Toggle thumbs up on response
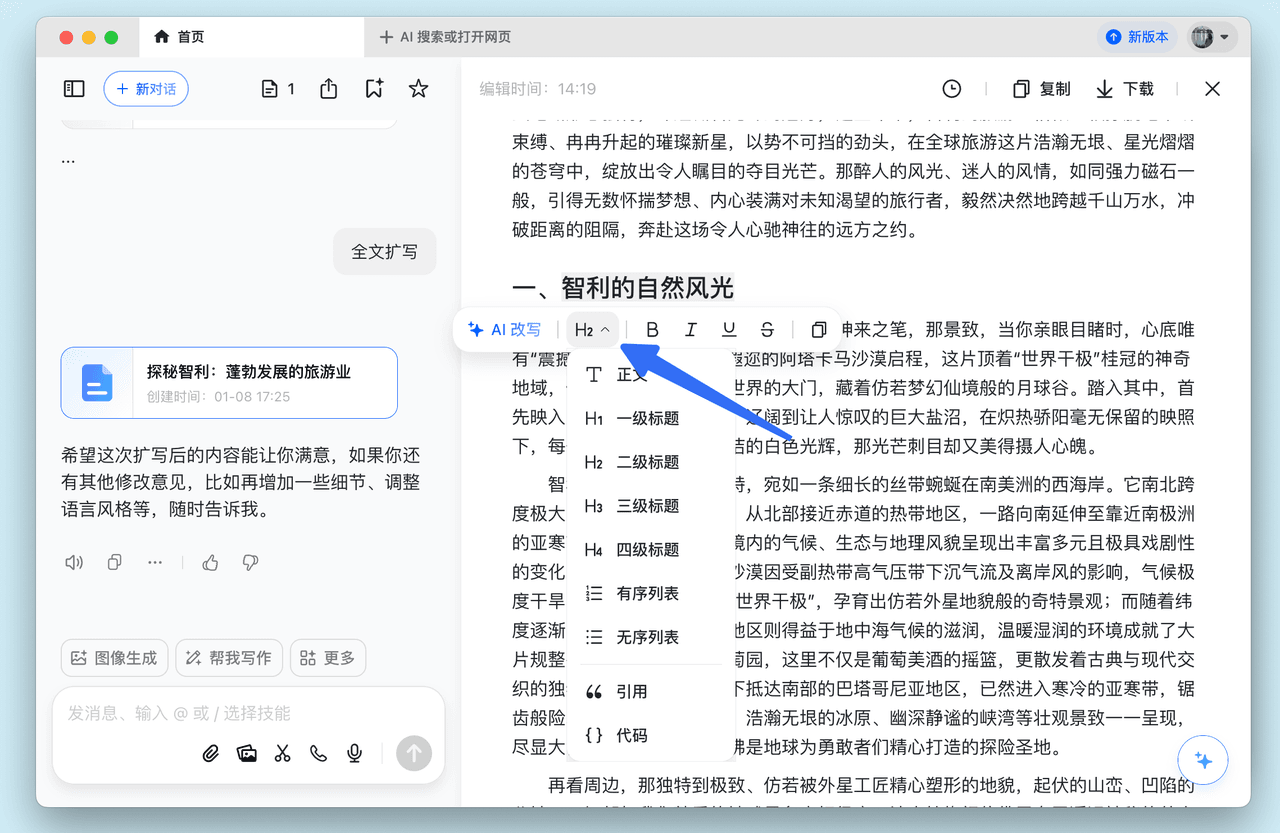This screenshot has width=1280, height=833. [210, 563]
